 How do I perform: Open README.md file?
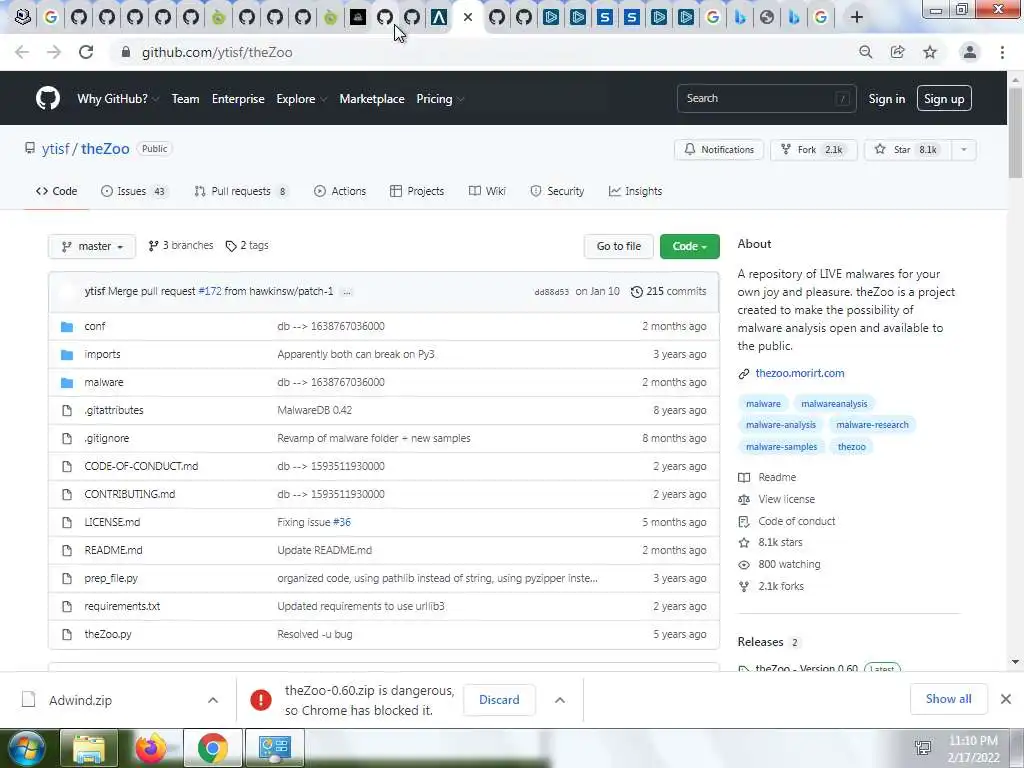[x=113, y=551]
